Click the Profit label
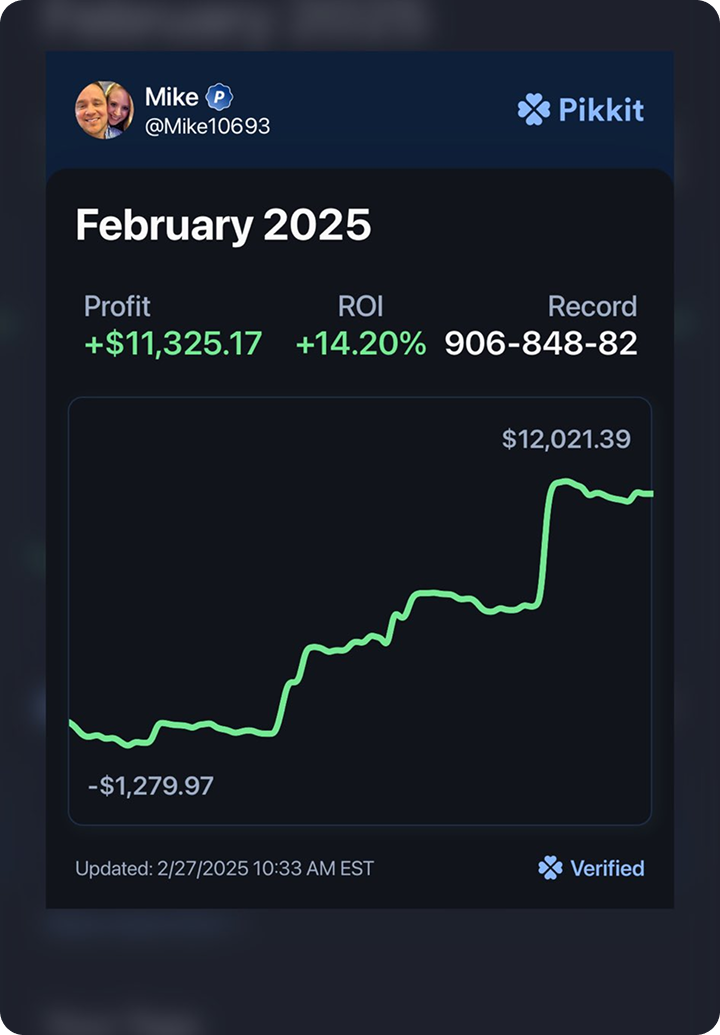The image size is (720, 1035). coord(117,306)
